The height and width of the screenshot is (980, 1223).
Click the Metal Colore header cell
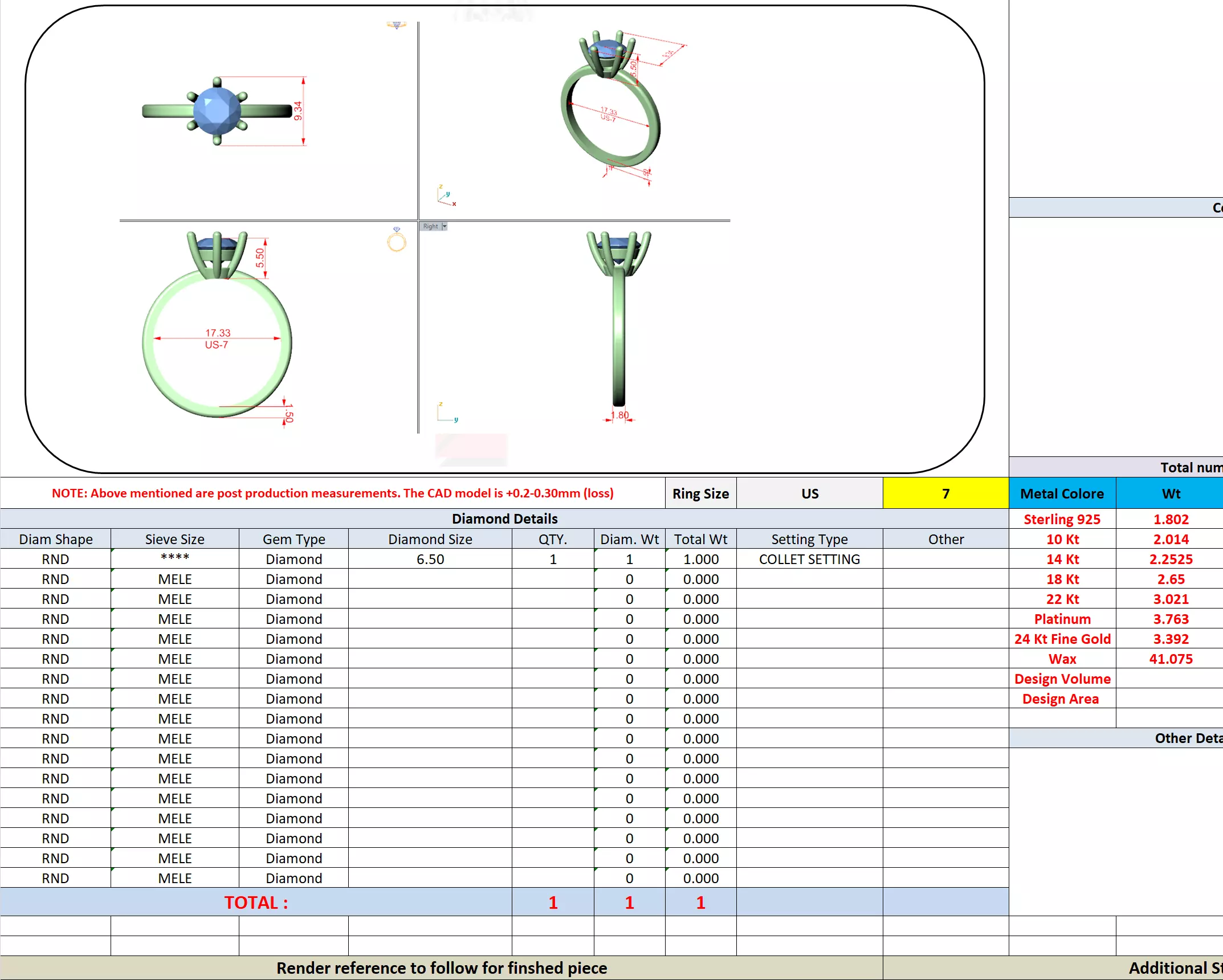[x=1062, y=493]
